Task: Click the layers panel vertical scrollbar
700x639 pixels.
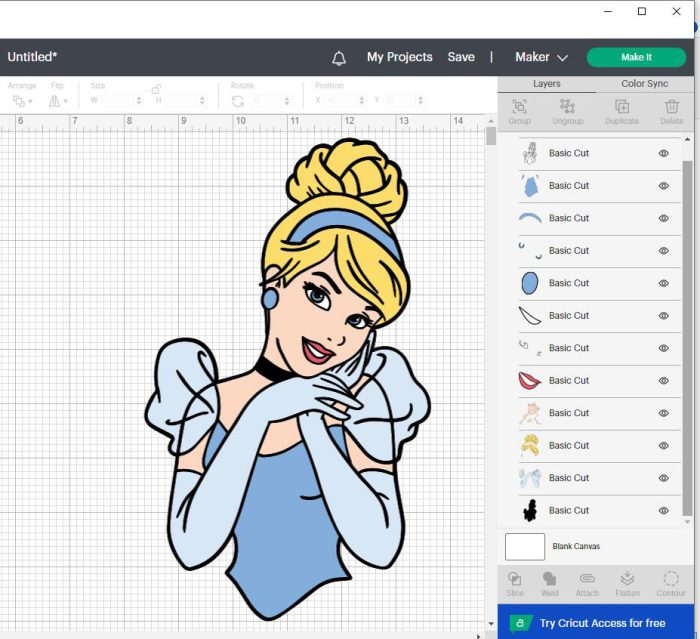Action: point(687,338)
